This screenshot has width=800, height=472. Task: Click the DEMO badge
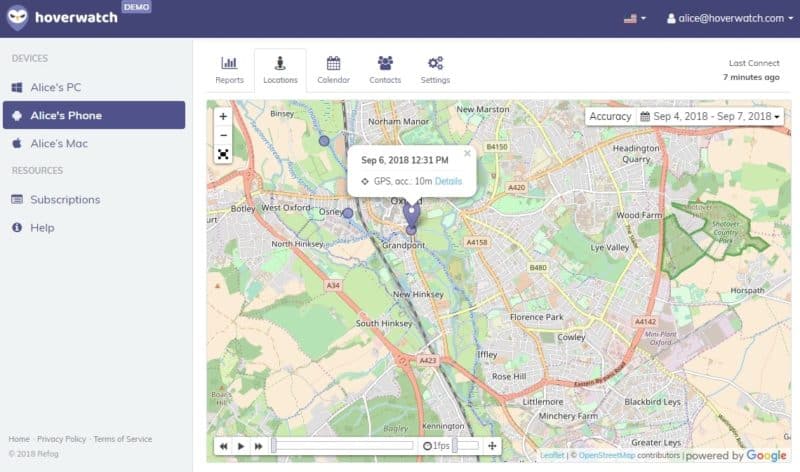coord(136,7)
